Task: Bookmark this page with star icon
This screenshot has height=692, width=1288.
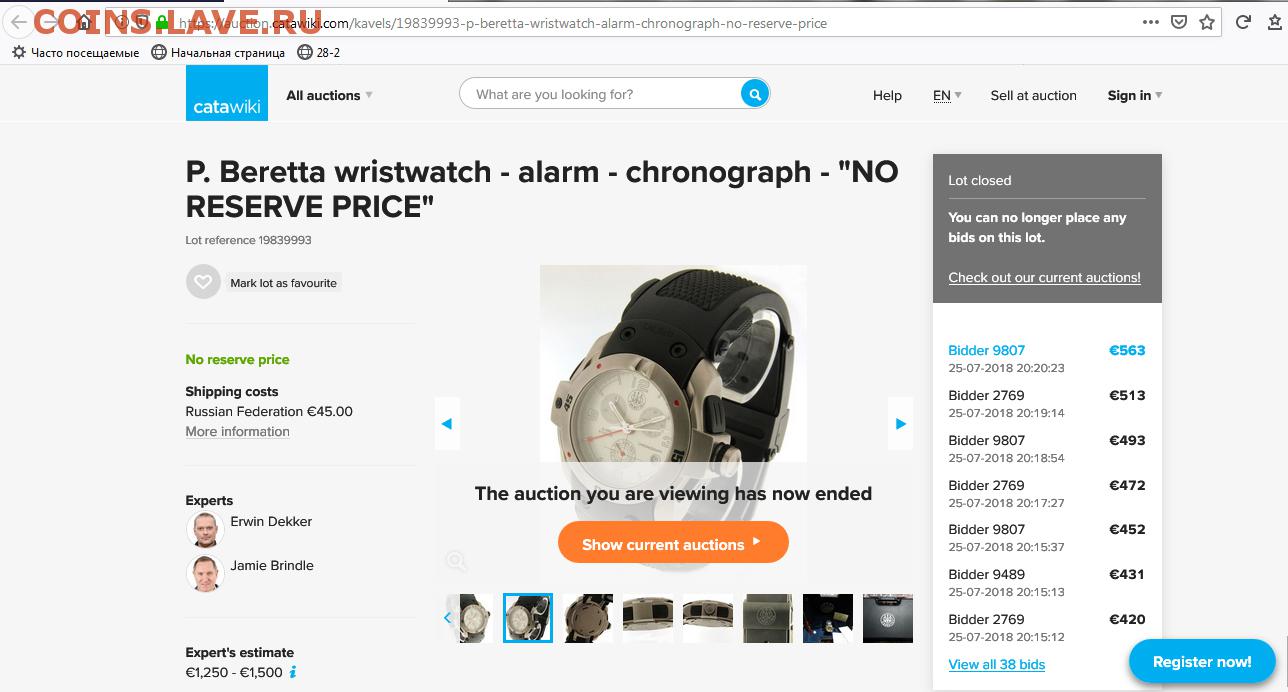Action: click(1207, 22)
